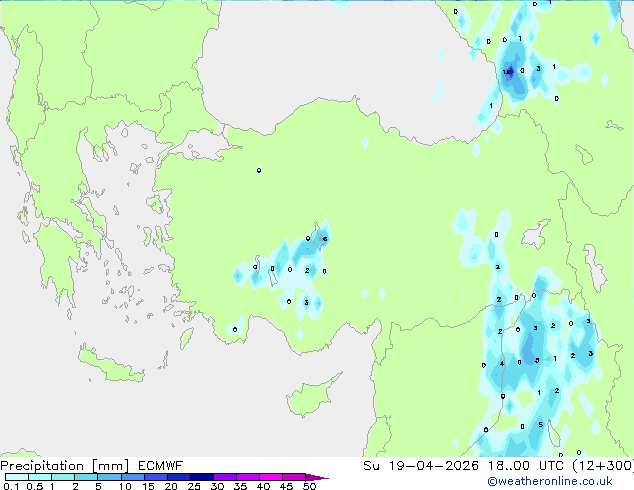Image resolution: width=634 pixels, height=490 pixels.
Task: Click the '0.1' legend scale label
Action: pos(11,486)
